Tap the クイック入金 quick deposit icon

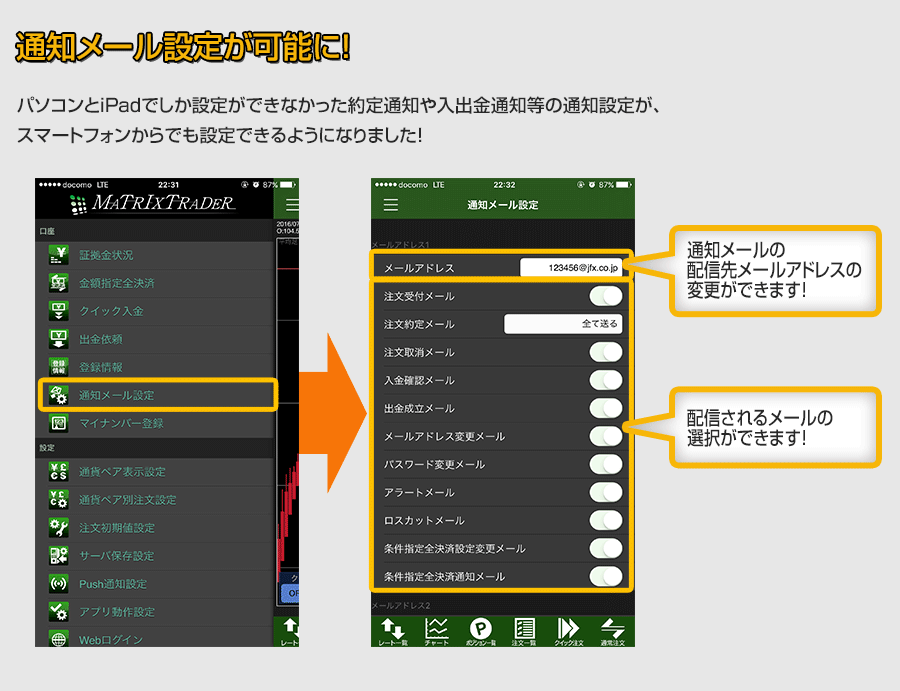click(59, 311)
